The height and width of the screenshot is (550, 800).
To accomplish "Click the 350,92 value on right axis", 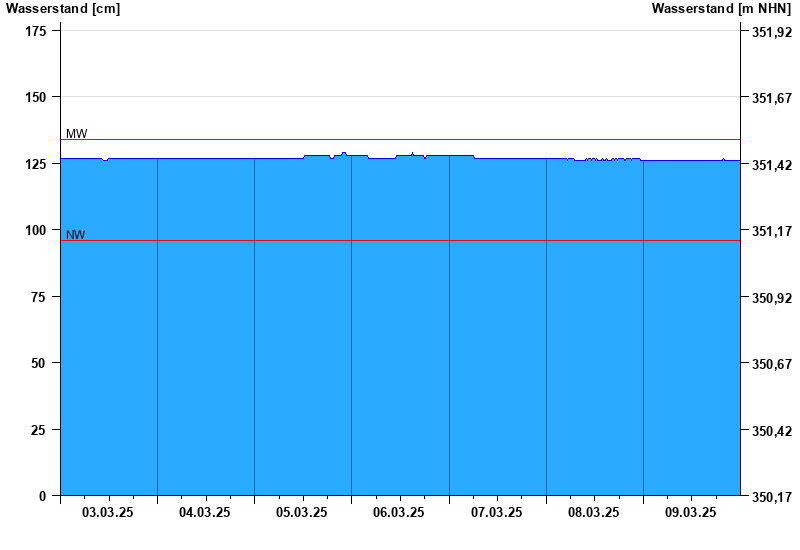I will pyautogui.click(x=772, y=298).
